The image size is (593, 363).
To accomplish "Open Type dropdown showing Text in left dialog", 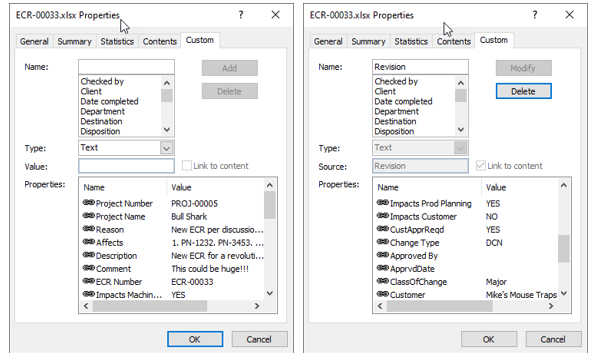I will 166,148.
